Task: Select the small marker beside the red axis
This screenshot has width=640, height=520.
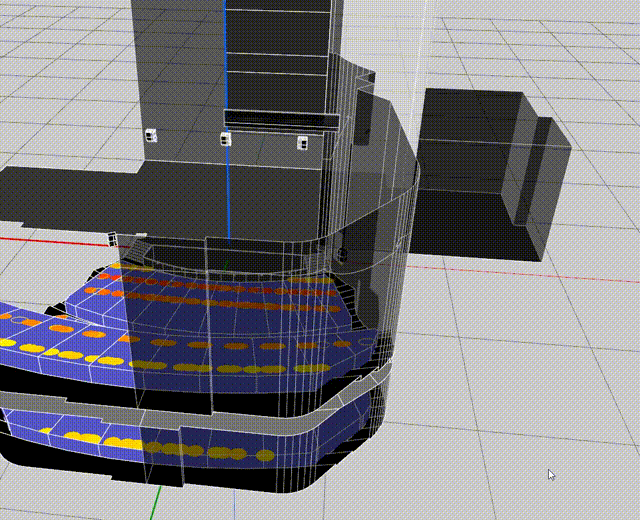Action: [x=113, y=238]
